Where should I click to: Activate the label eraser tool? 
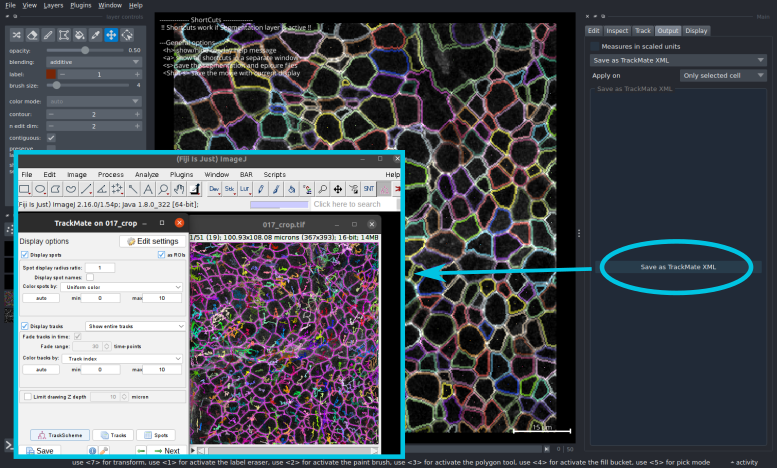(x=32, y=35)
